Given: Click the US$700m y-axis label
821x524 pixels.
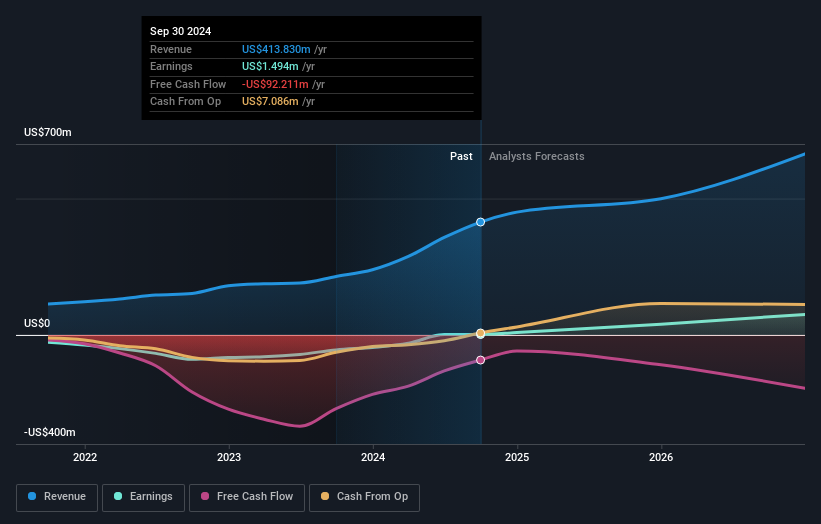Looking at the screenshot, I should pyautogui.click(x=48, y=132).
